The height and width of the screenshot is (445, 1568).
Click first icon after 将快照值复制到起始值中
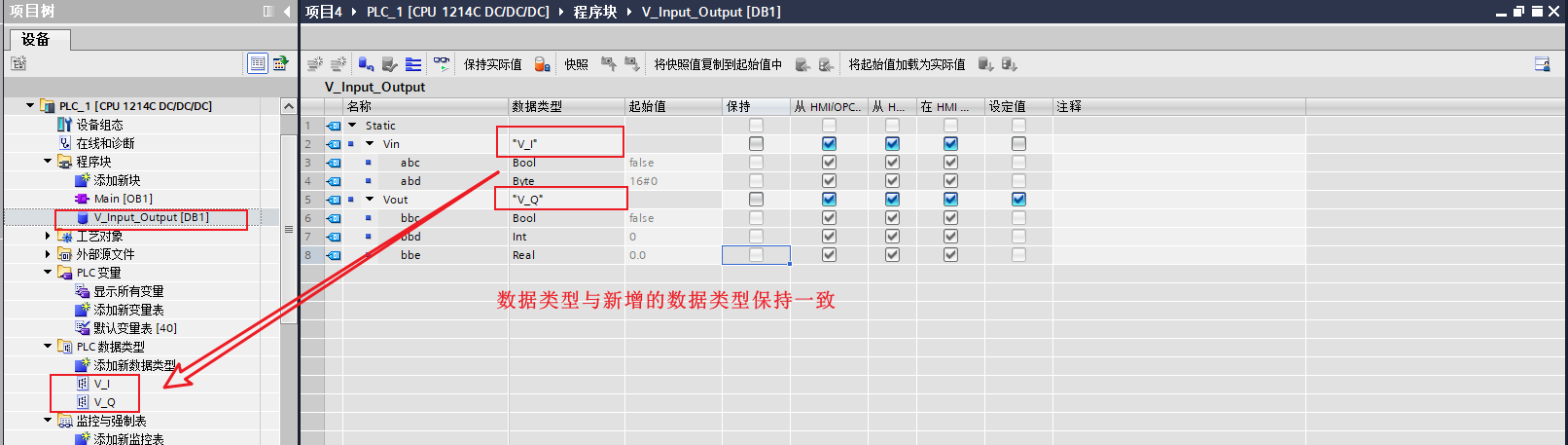click(x=802, y=64)
